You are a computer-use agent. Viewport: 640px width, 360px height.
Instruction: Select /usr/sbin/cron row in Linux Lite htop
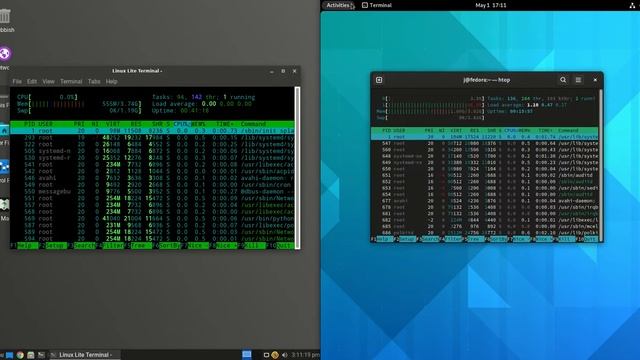[x=152, y=185]
